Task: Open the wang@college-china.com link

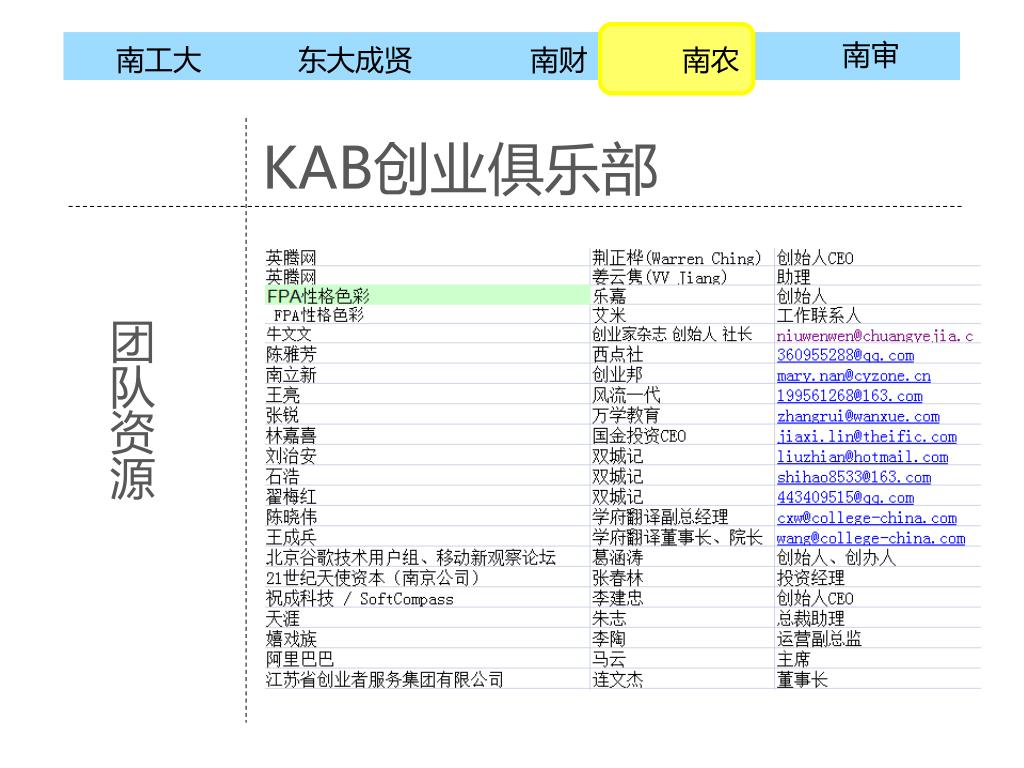Action: (871, 538)
